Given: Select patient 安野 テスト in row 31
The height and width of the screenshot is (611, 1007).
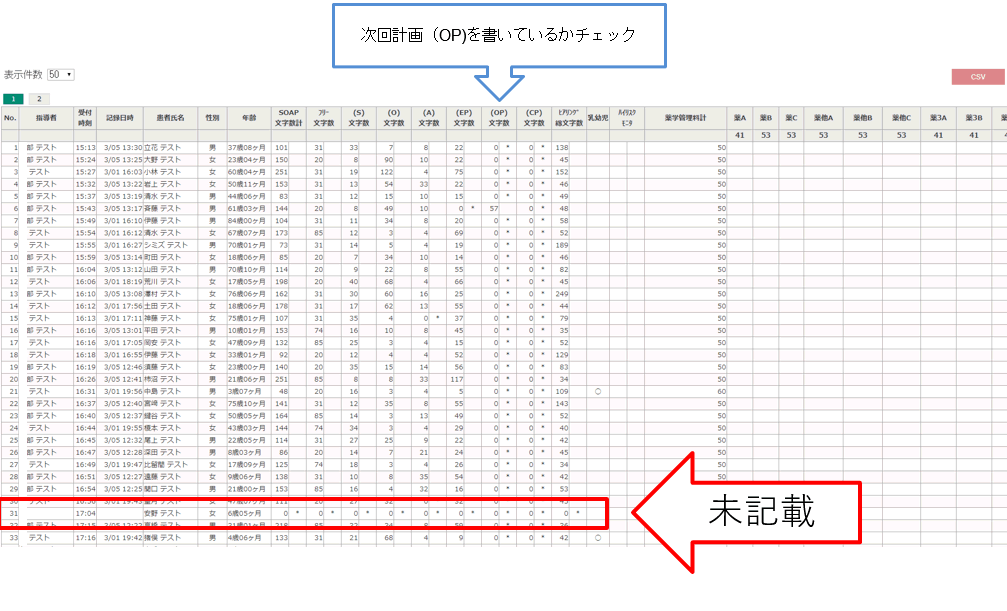Looking at the screenshot, I should pyautogui.click(x=162, y=513).
